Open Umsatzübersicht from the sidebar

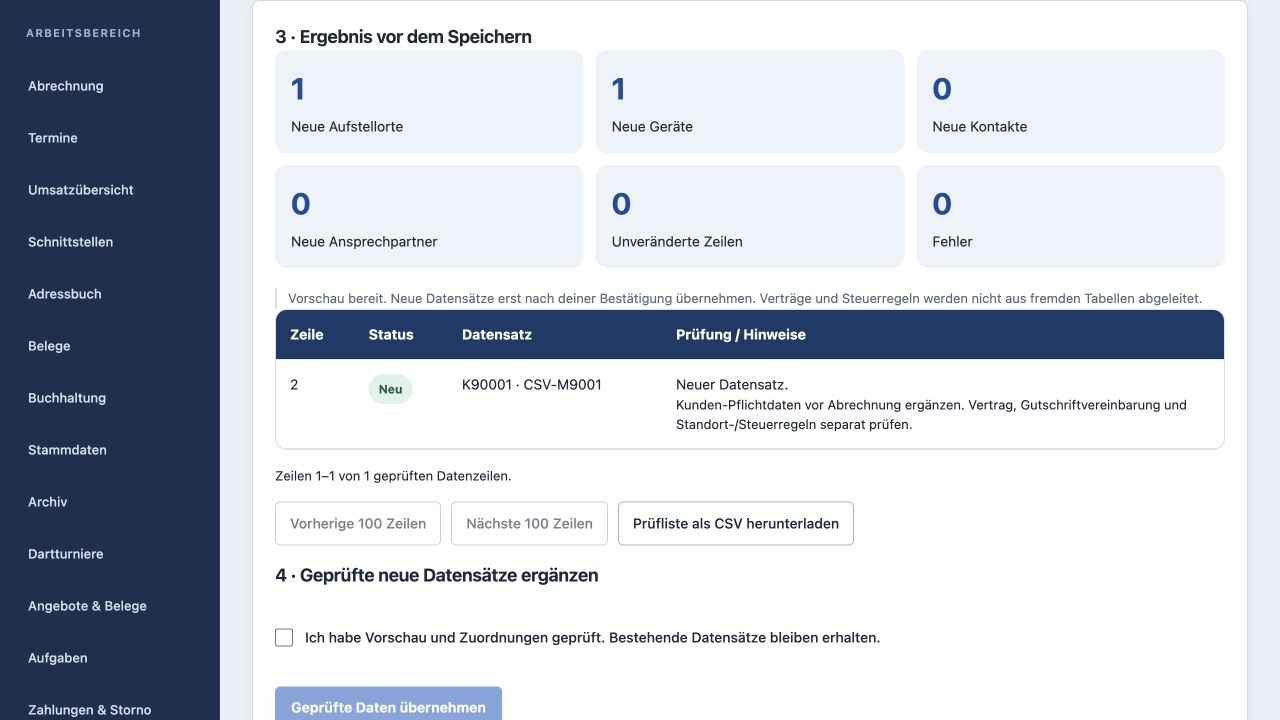[81, 190]
